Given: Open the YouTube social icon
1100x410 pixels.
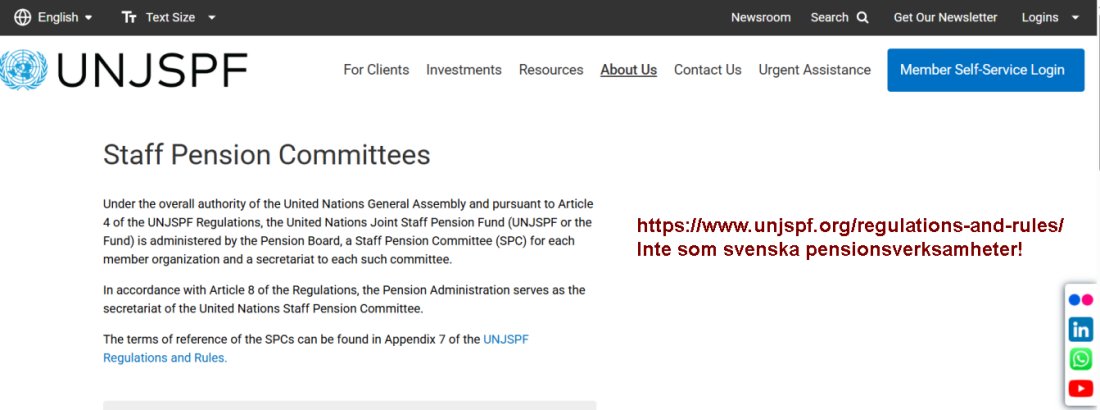Looking at the screenshot, I should 1080,388.
